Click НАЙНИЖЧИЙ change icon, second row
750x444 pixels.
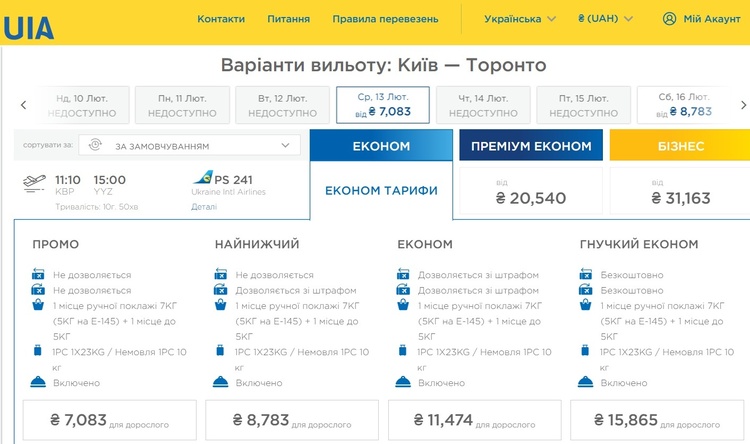tap(221, 289)
